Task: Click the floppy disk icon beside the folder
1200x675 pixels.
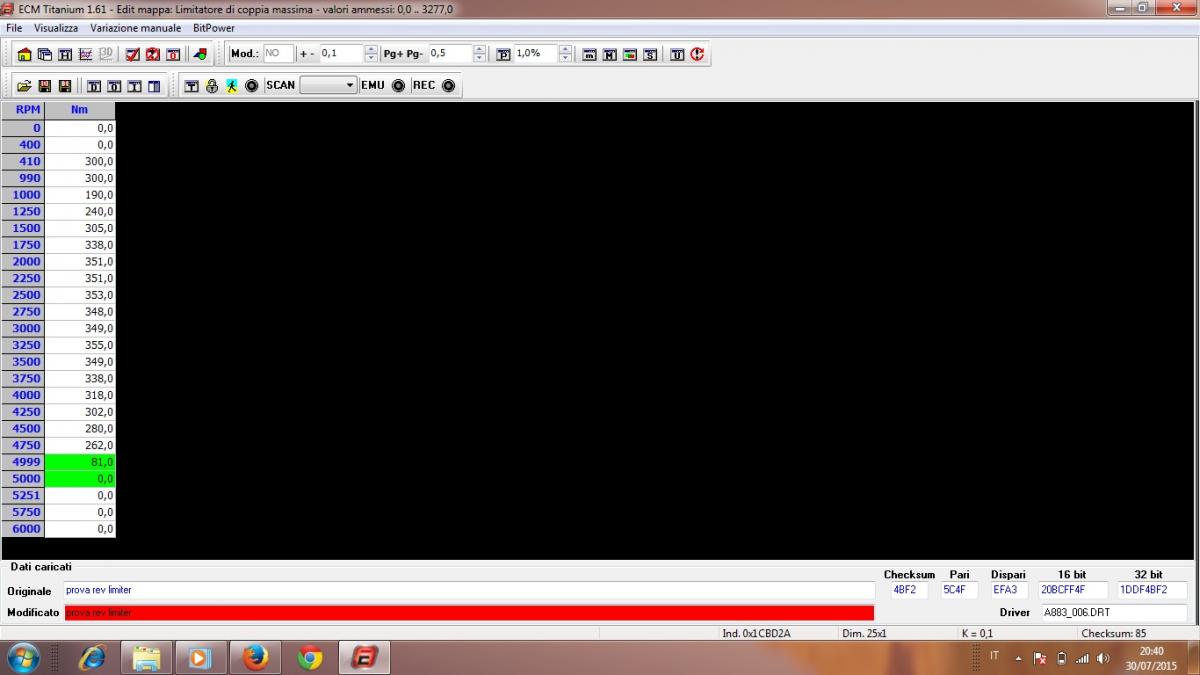Action: point(43,86)
